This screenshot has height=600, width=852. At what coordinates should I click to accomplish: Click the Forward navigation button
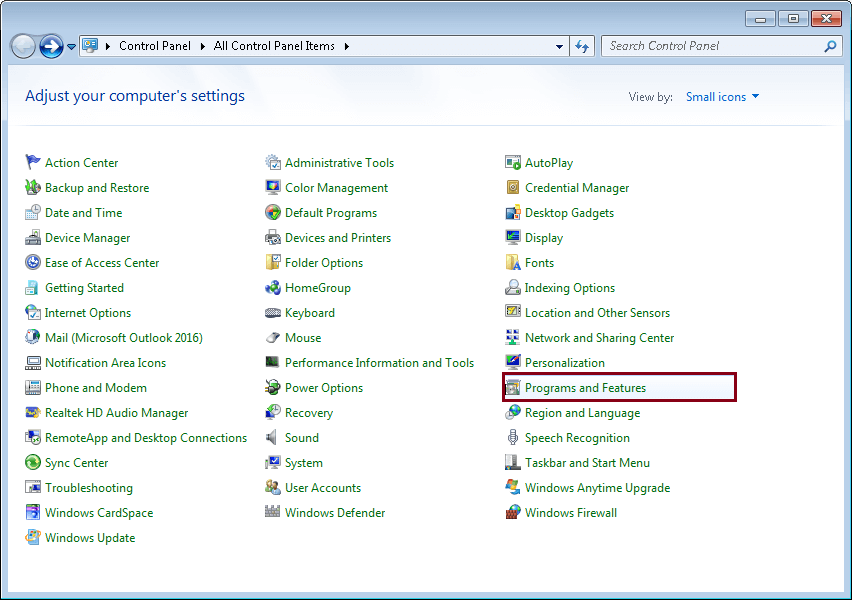coord(52,47)
